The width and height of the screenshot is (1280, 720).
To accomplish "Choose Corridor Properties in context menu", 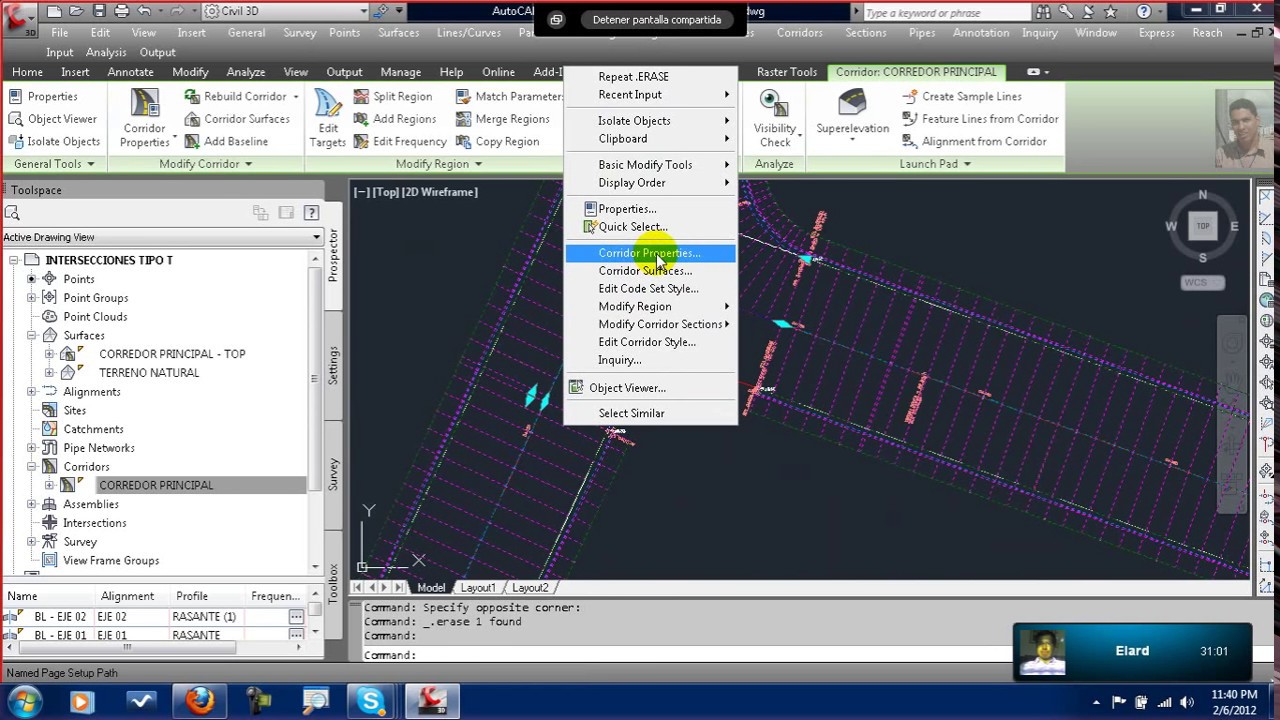I will pos(650,253).
